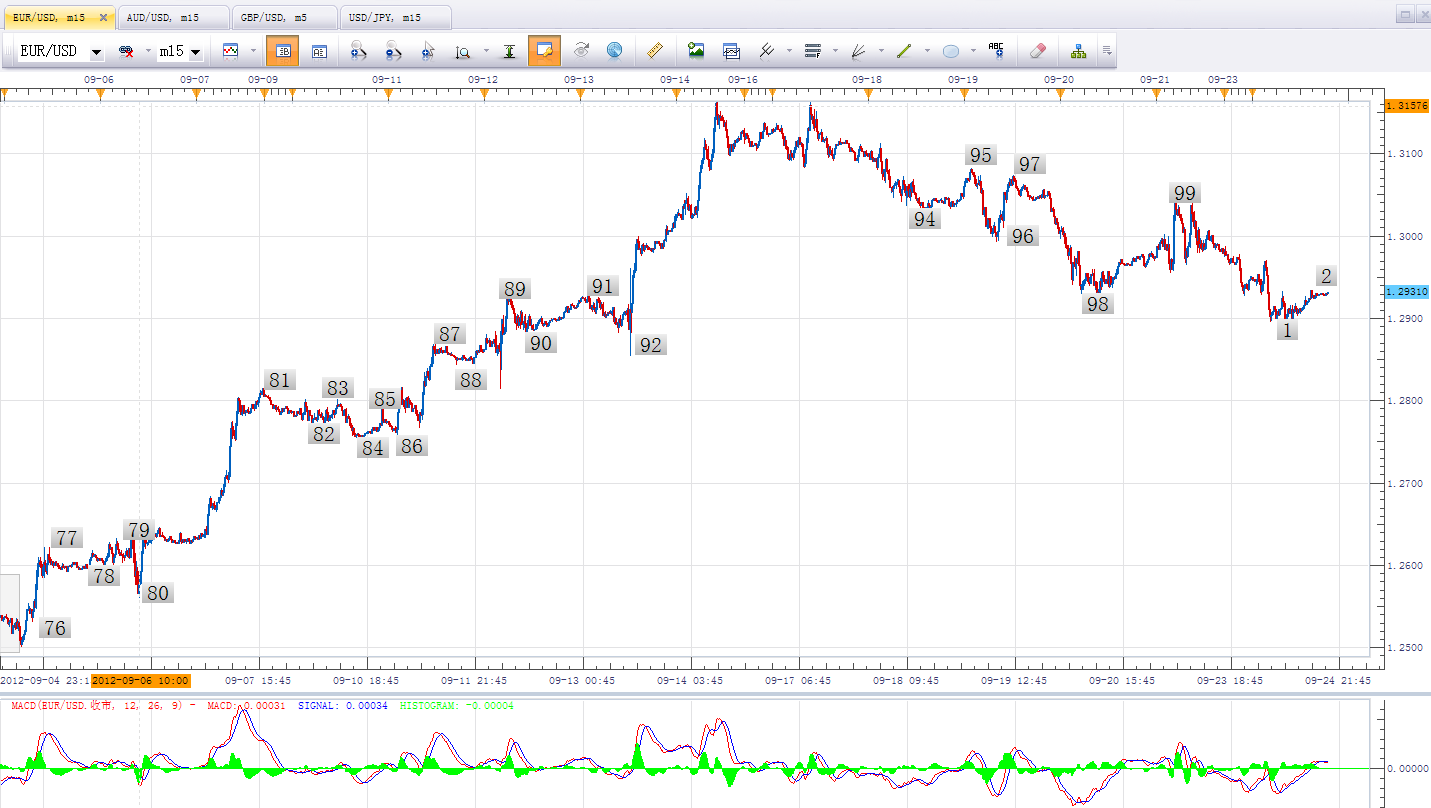
Task: Expand the Fibonacci tool dropdown arrow
Action: click(x=835, y=51)
